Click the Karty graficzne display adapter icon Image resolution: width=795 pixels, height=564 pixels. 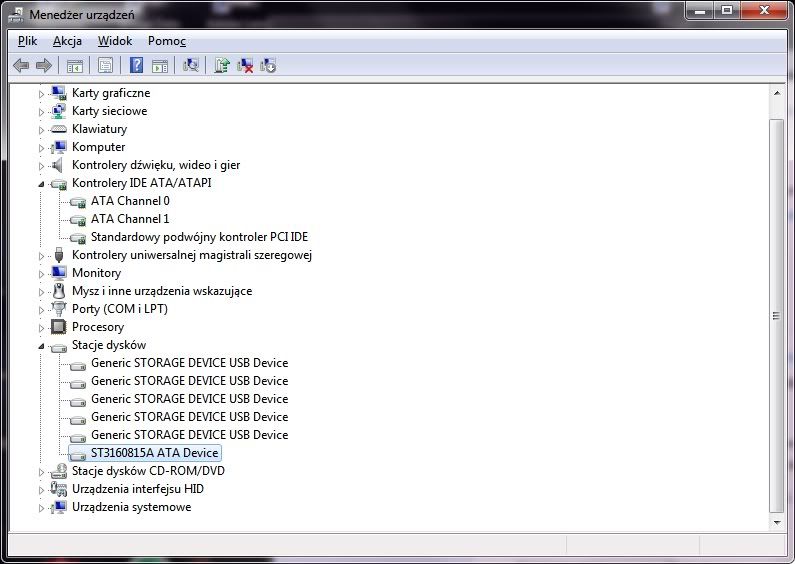59,93
